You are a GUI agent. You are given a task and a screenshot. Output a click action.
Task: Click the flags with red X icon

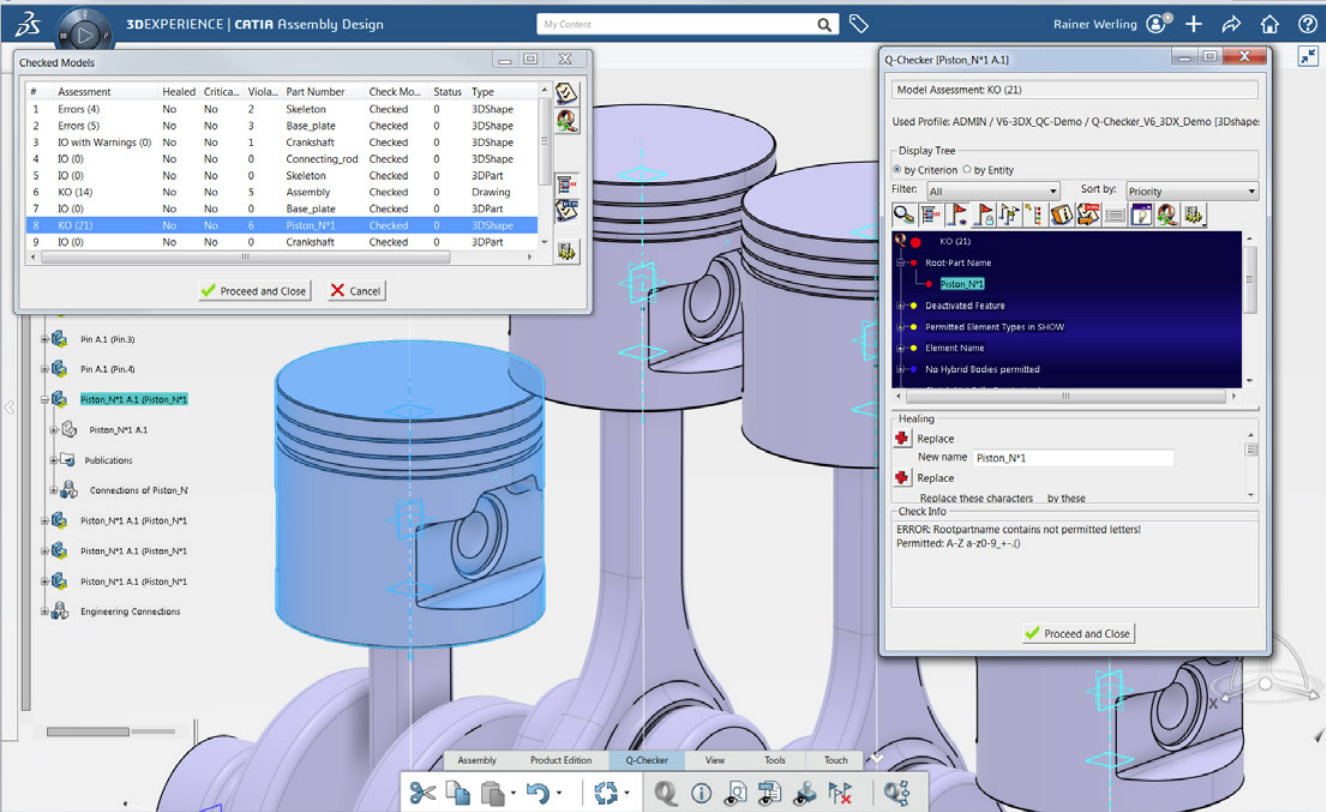click(x=840, y=793)
